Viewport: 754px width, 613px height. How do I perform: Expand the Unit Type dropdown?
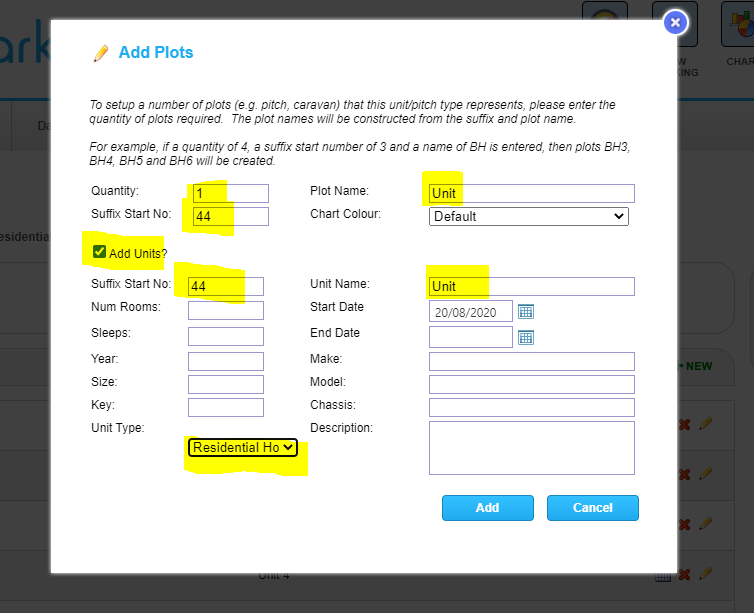point(243,447)
